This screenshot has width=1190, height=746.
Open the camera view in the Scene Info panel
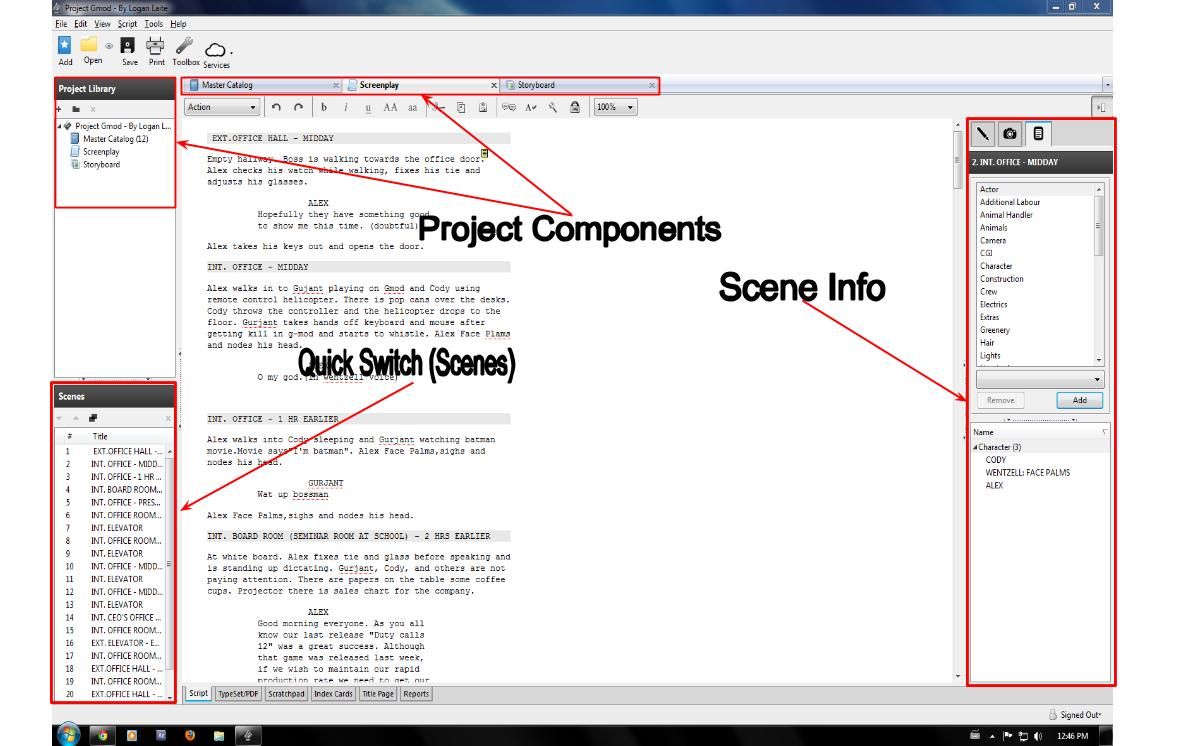1008,131
